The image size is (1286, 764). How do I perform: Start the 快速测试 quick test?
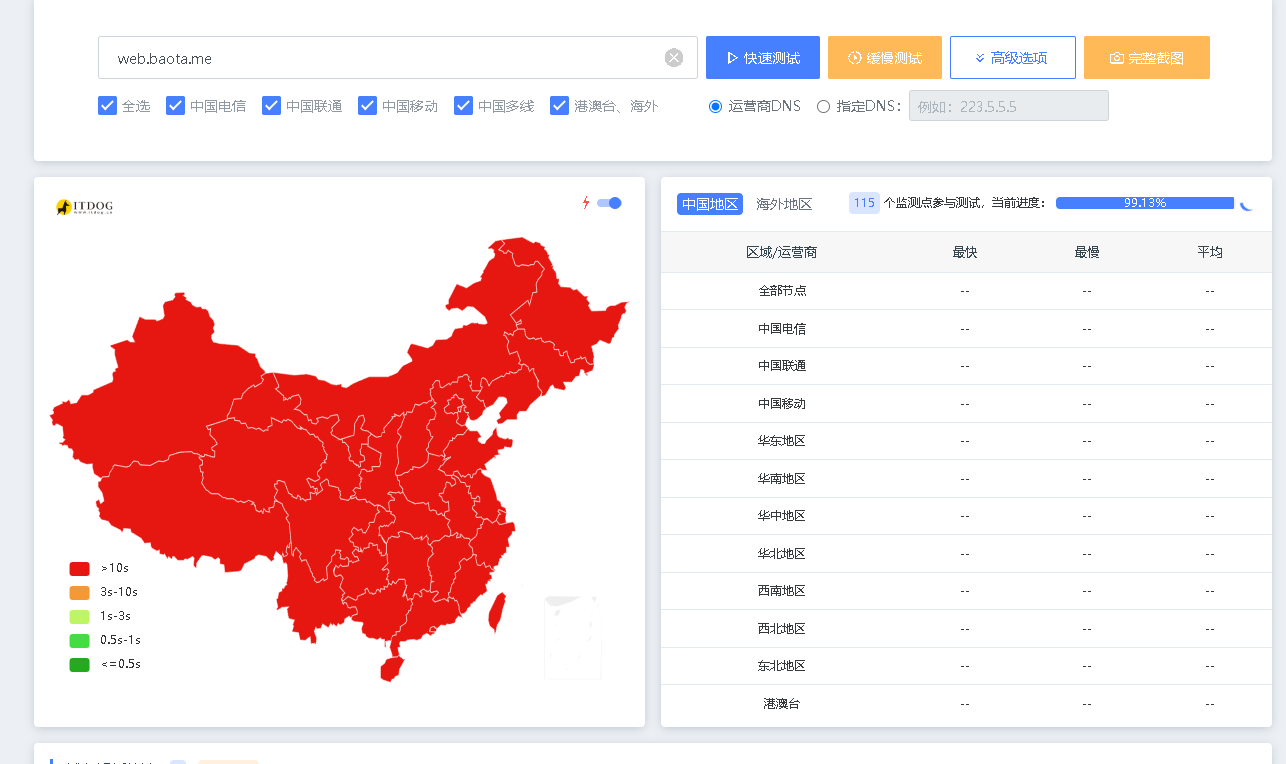point(762,58)
